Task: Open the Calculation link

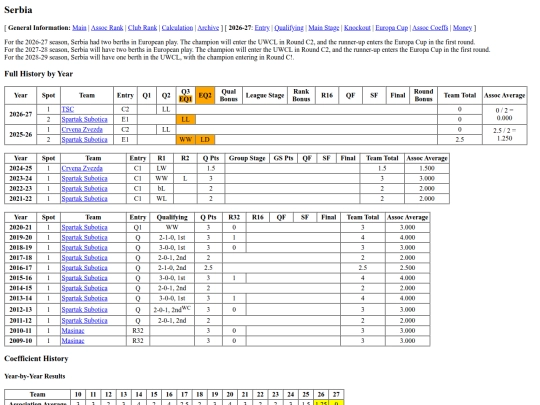Action: coord(177,28)
